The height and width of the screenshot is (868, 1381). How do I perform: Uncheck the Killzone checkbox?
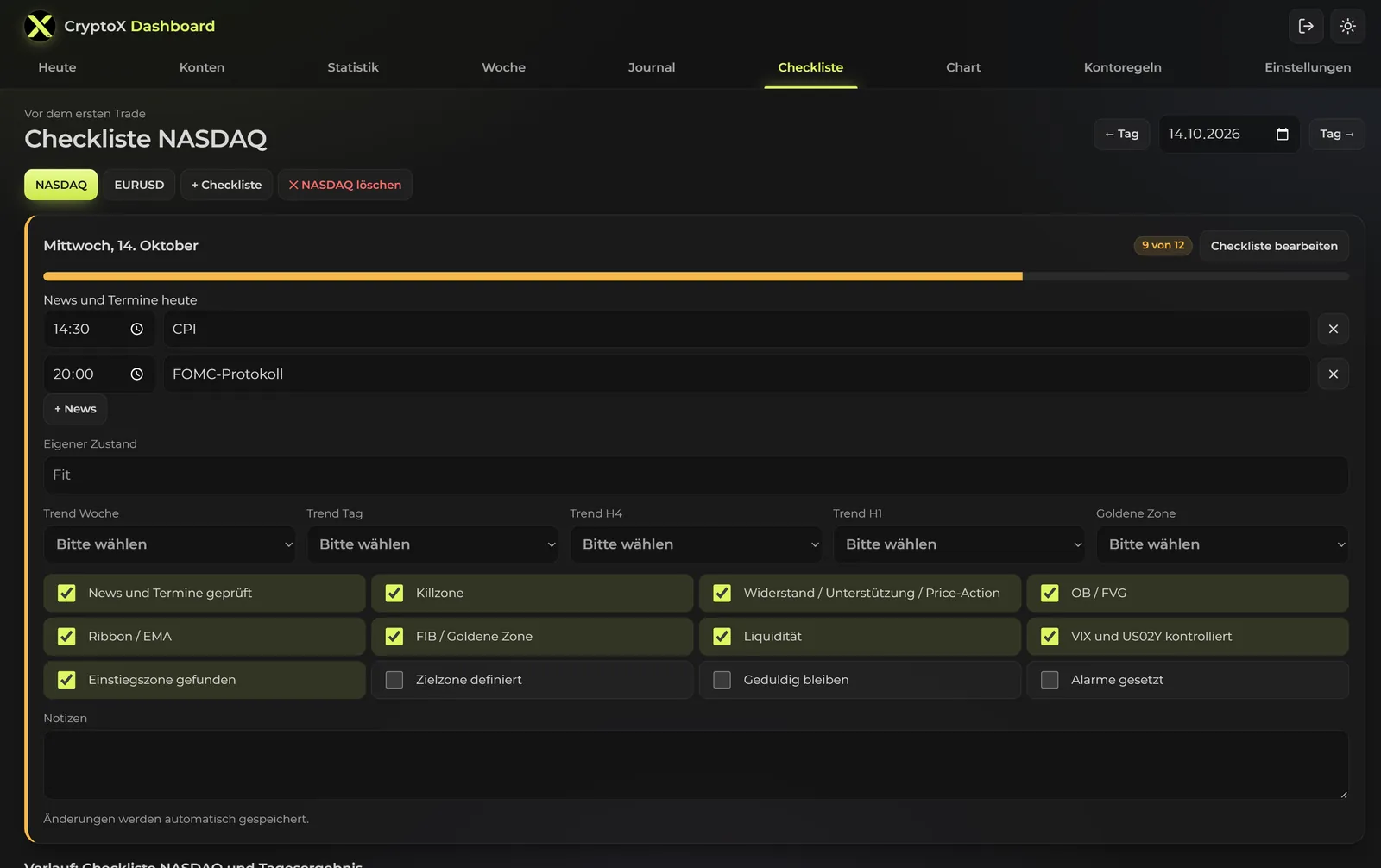click(394, 593)
